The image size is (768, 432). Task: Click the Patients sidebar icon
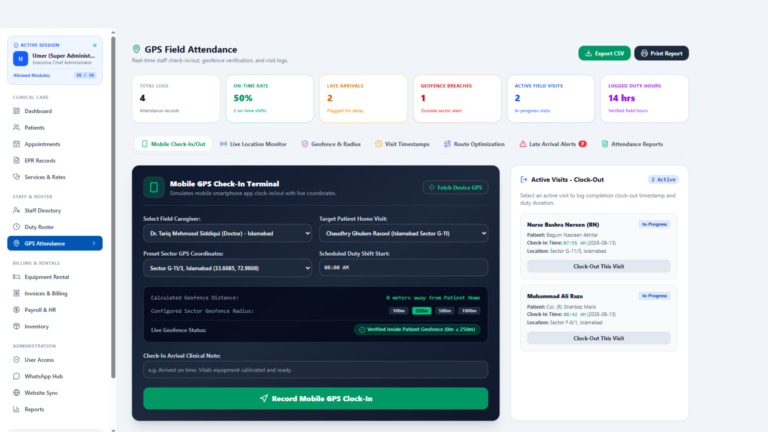tap(17, 127)
